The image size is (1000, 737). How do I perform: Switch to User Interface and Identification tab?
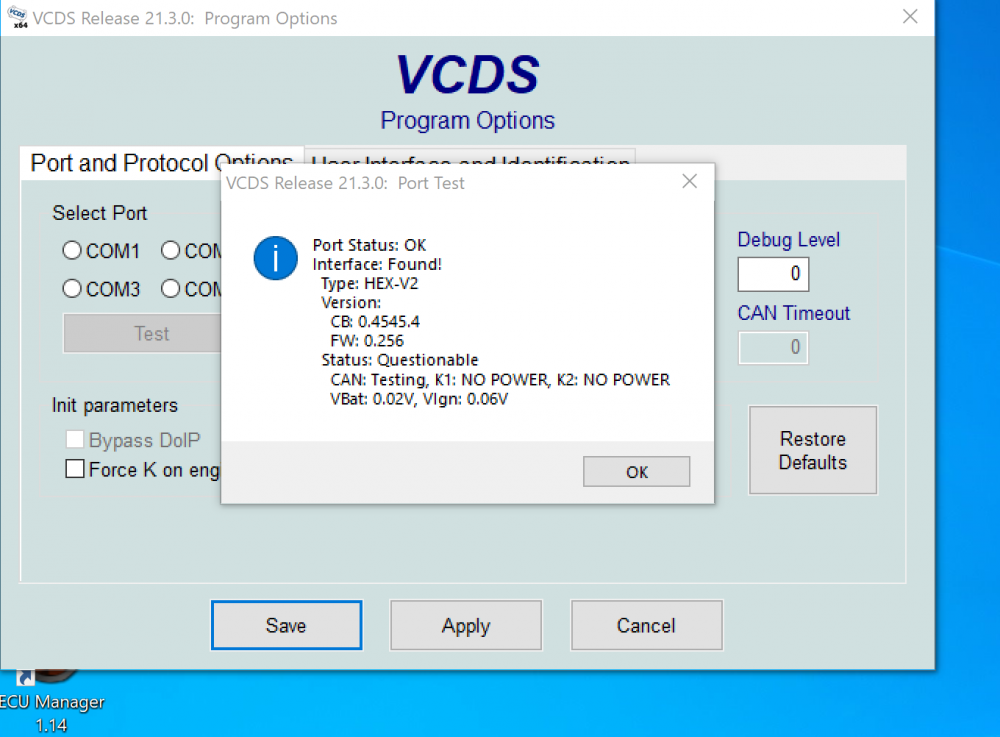(x=470, y=159)
